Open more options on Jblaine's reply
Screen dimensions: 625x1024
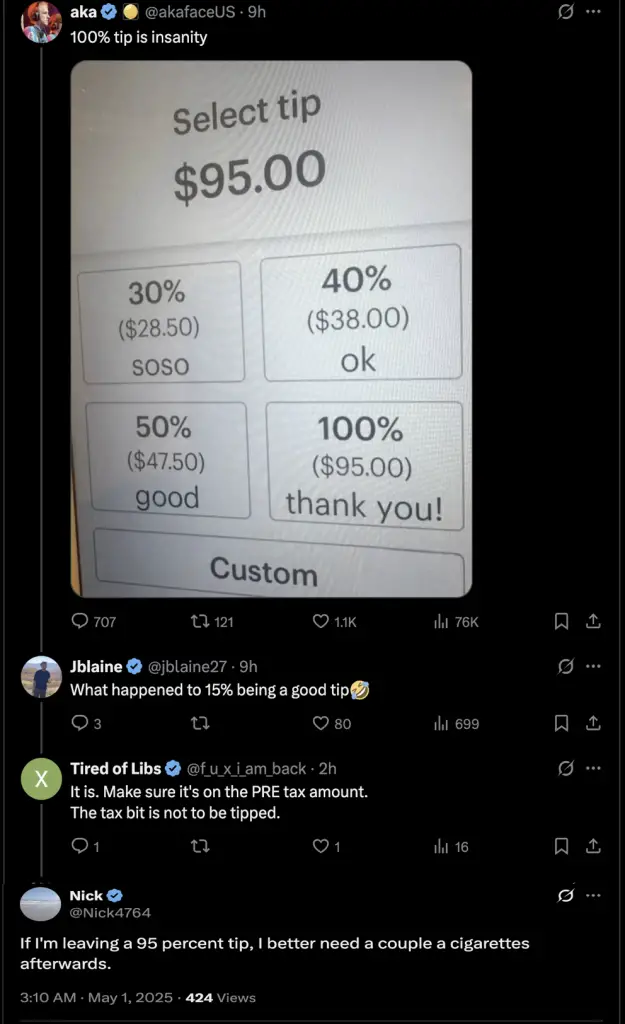(x=593, y=666)
